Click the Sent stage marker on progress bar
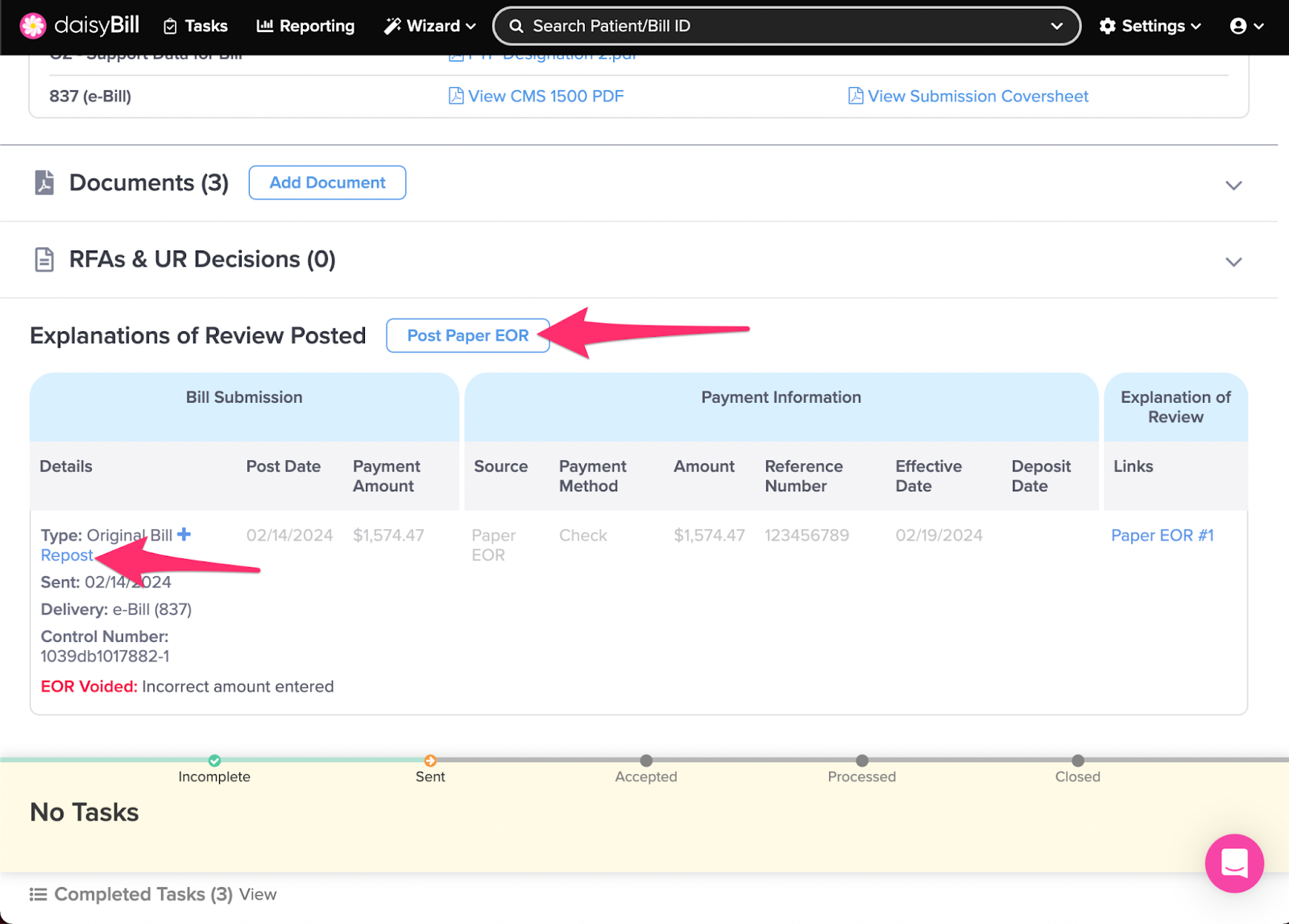 430,760
